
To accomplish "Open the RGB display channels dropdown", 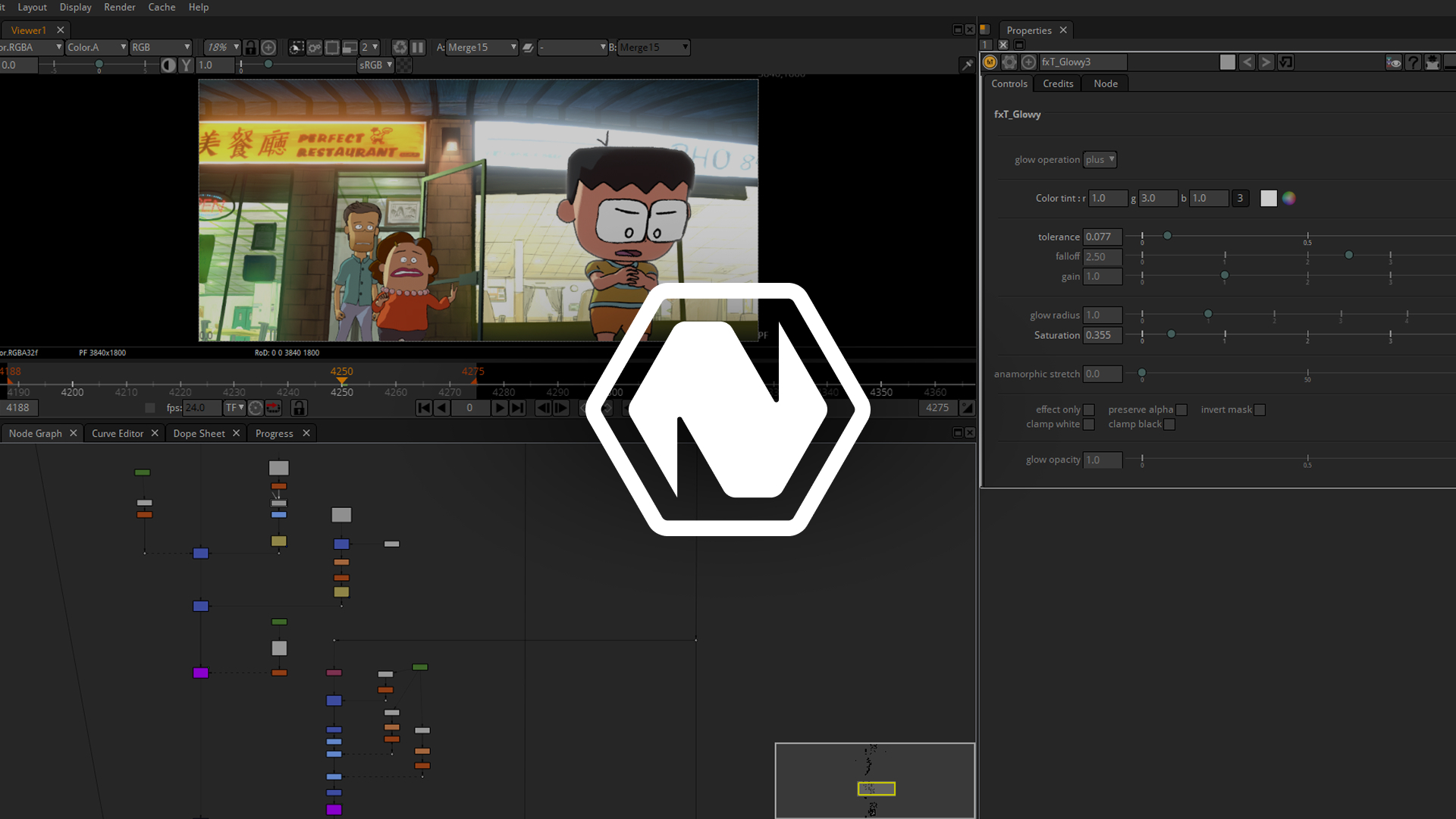I will (x=161, y=47).
